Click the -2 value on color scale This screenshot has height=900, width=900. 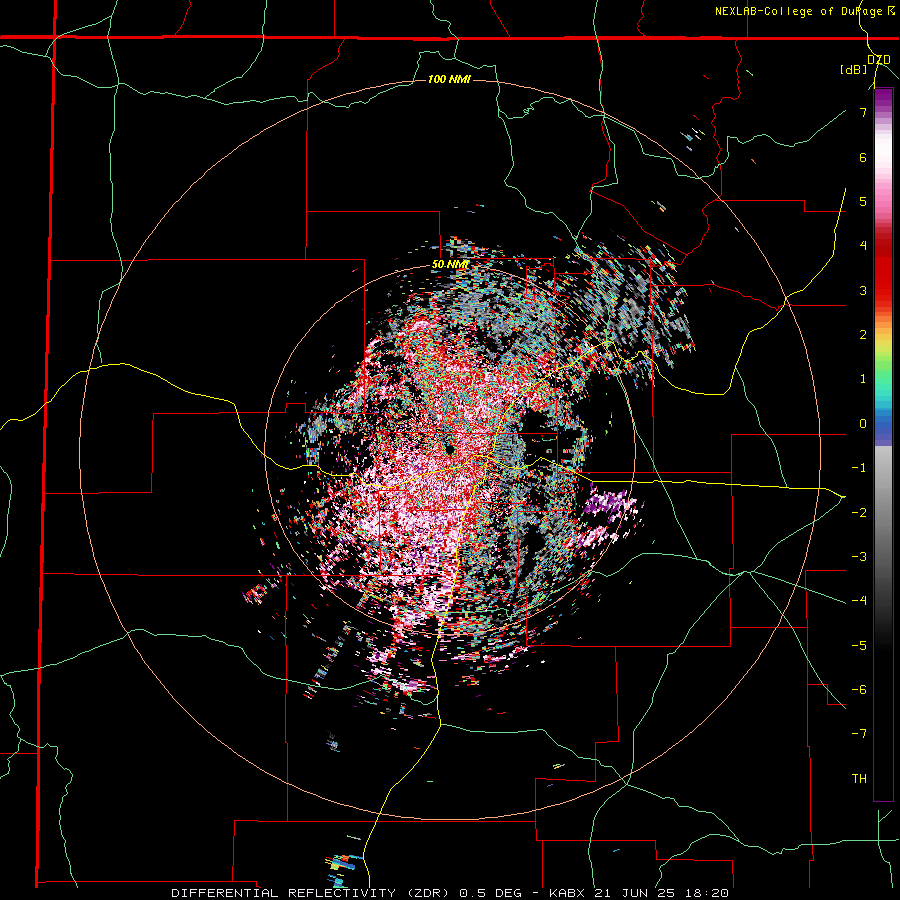click(x=859, y=512)
